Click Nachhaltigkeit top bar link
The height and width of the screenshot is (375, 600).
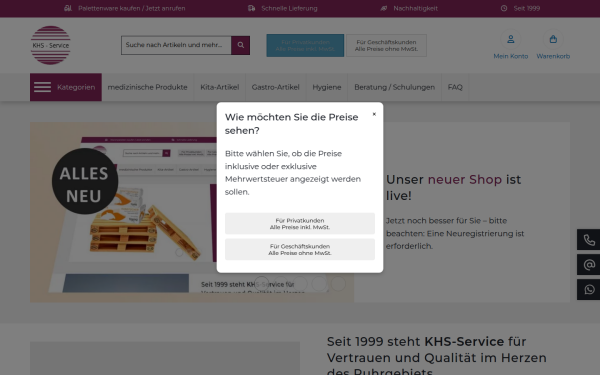[416, 8]
